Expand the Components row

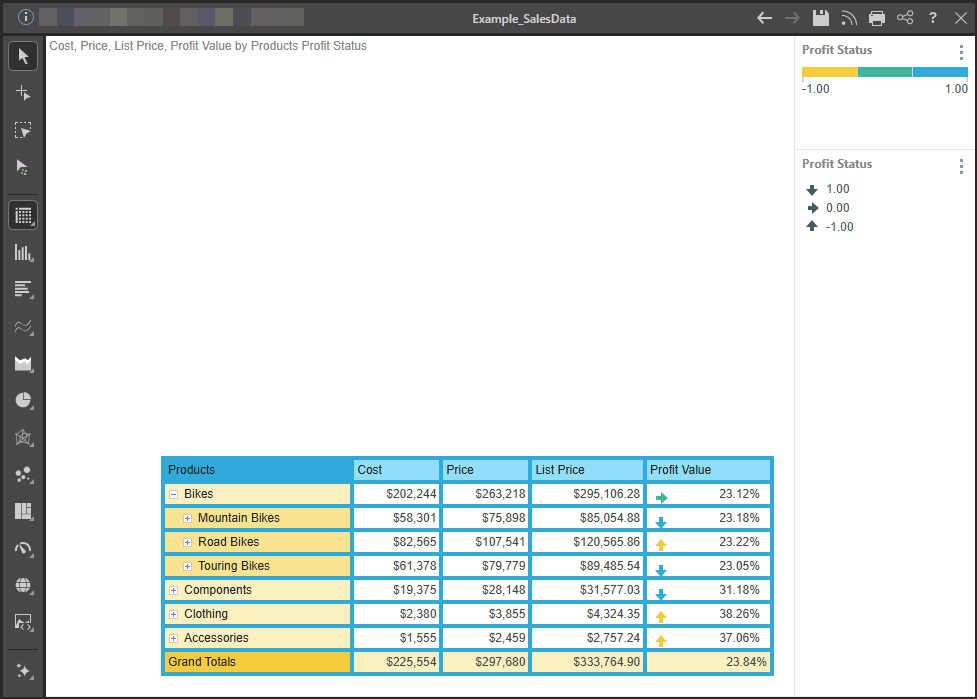pos(173,590)
